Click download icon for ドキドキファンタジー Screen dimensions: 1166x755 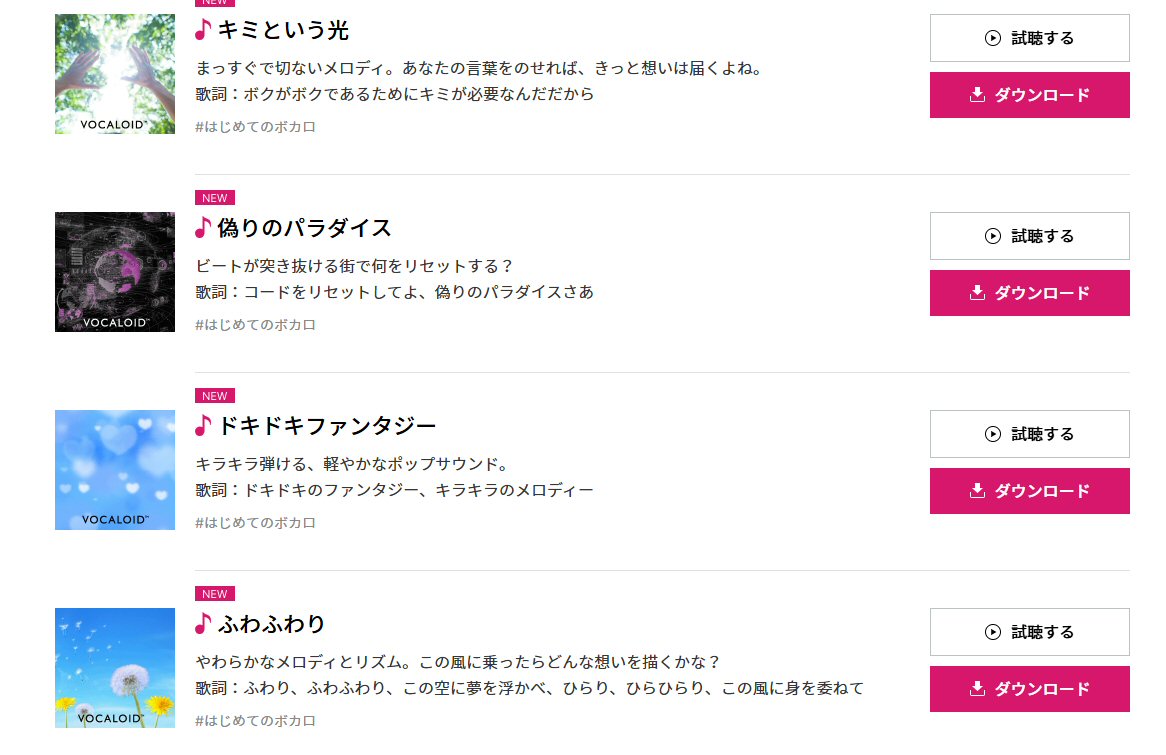pyautogui.click(x=978, y=491)
